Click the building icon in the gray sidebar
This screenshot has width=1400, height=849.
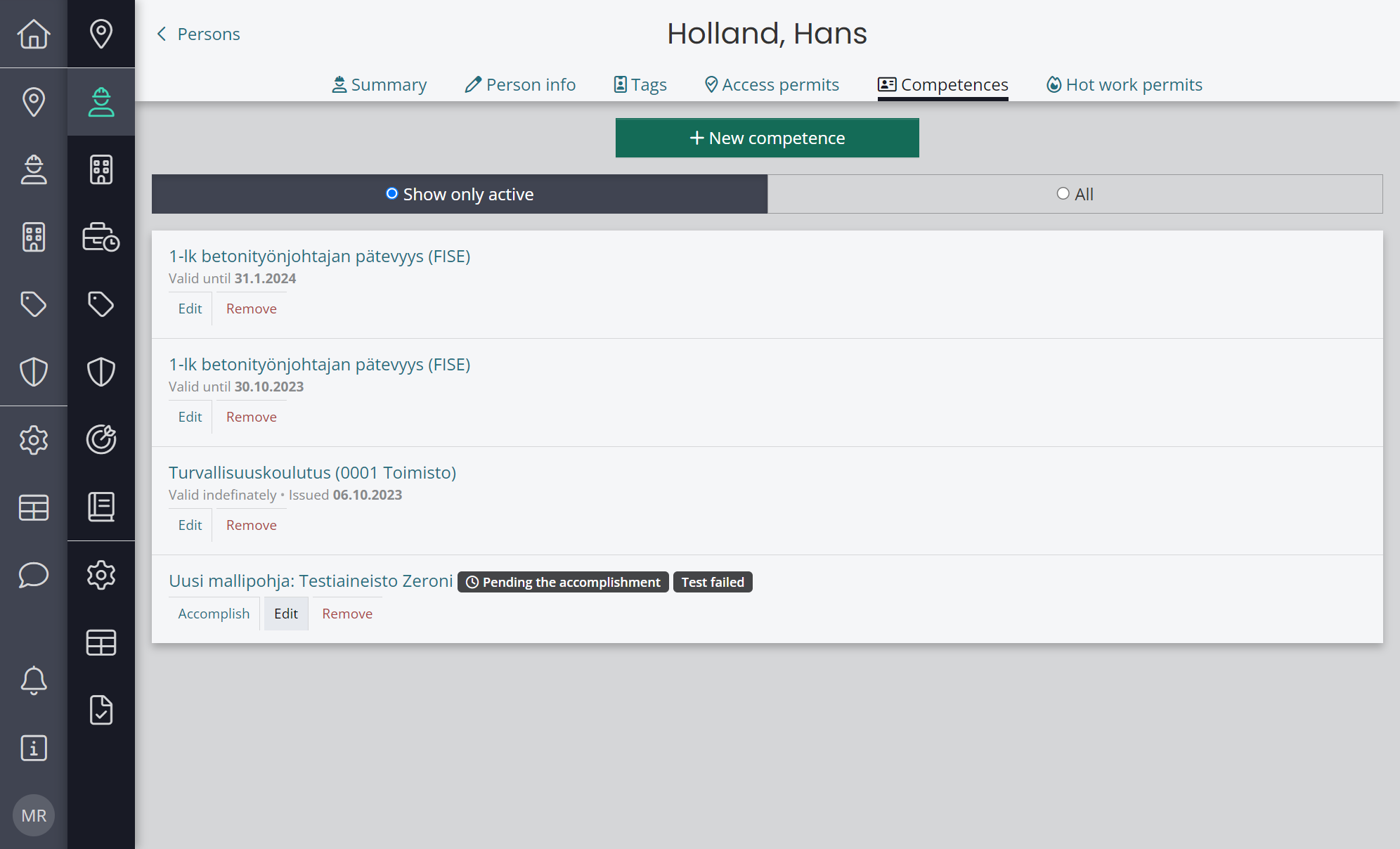(34, 237)
